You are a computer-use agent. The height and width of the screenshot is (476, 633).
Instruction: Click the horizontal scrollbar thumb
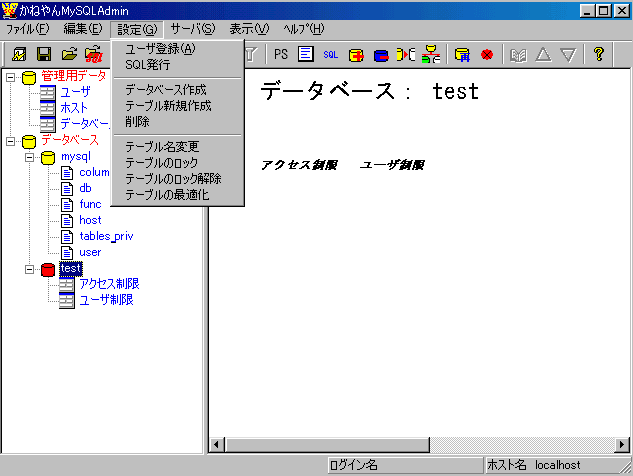327,445
